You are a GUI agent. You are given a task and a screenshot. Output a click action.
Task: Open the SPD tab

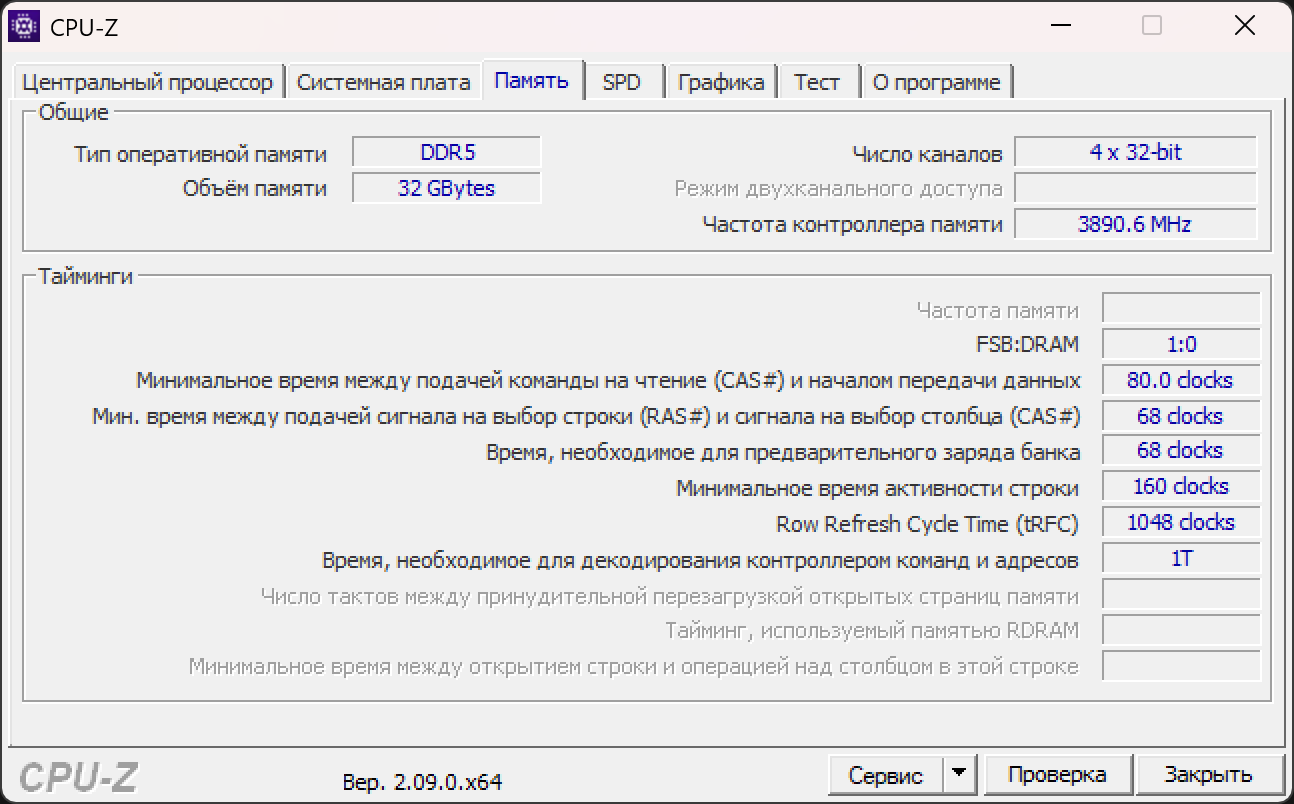(622, 82)
